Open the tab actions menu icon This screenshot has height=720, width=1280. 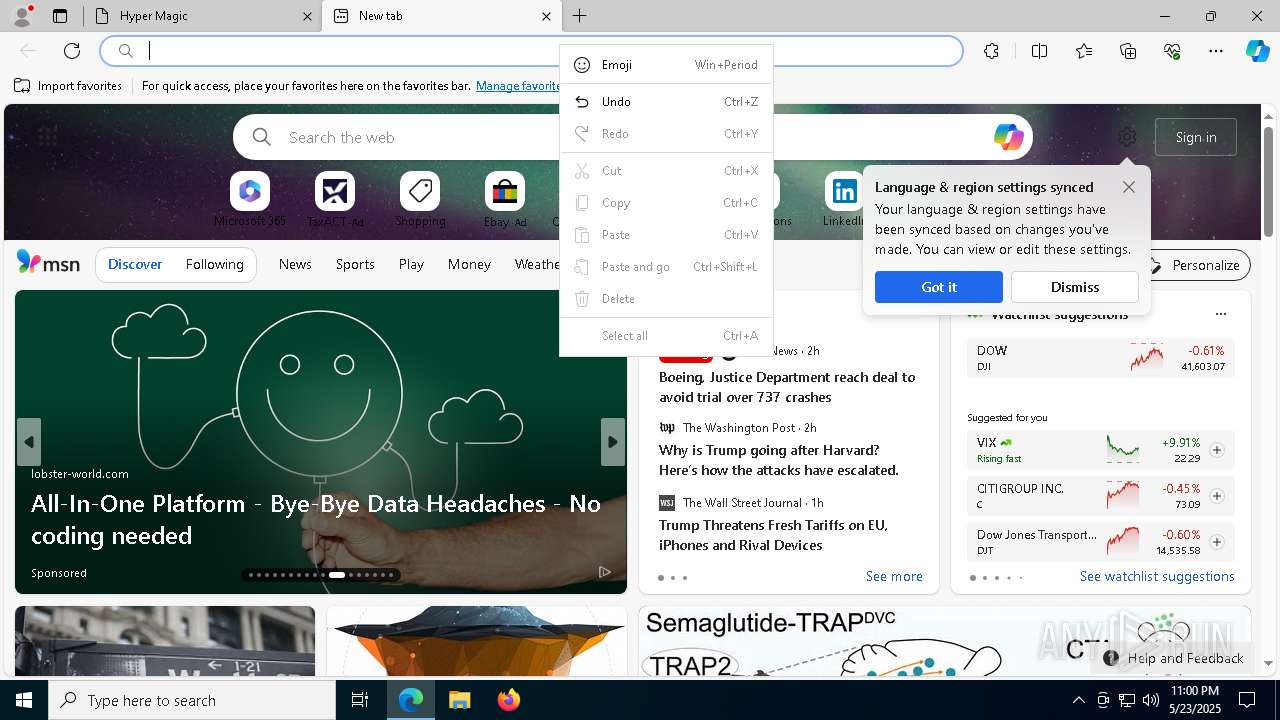[60, 16]
